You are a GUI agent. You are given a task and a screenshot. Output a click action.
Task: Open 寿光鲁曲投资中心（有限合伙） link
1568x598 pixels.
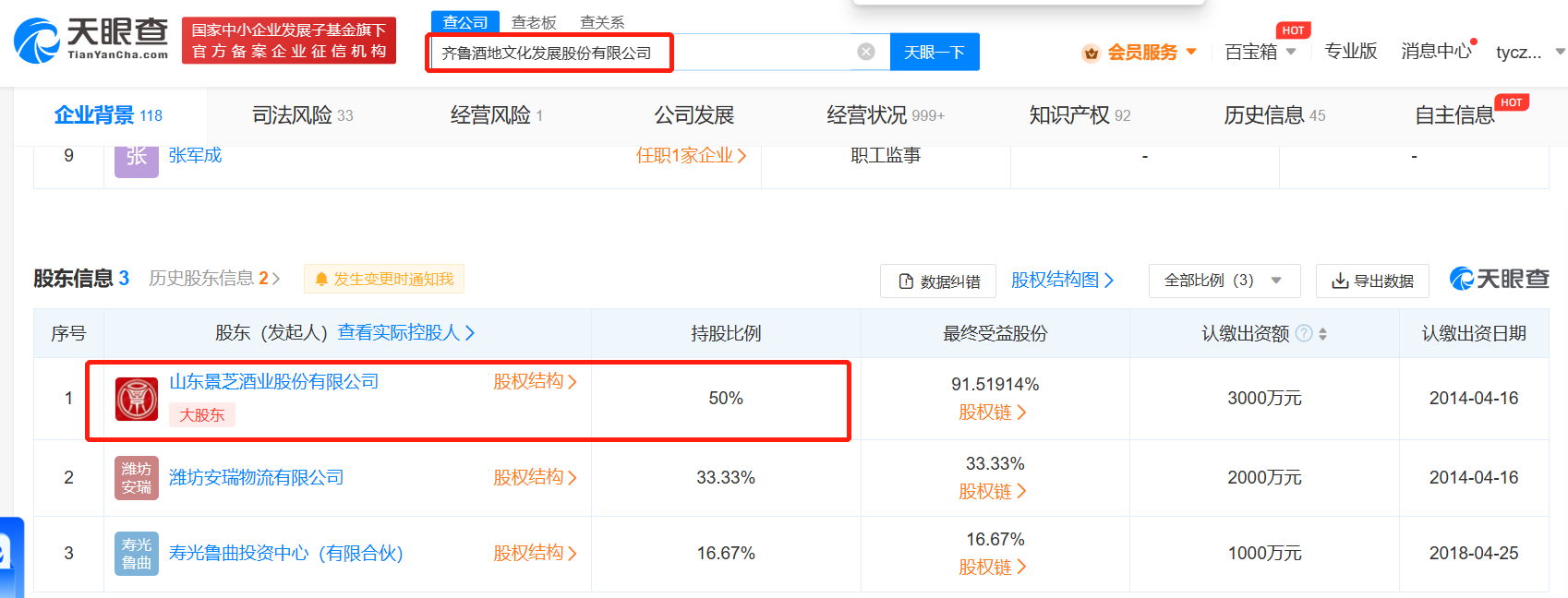pyautogui.click(x=286, y=553)
